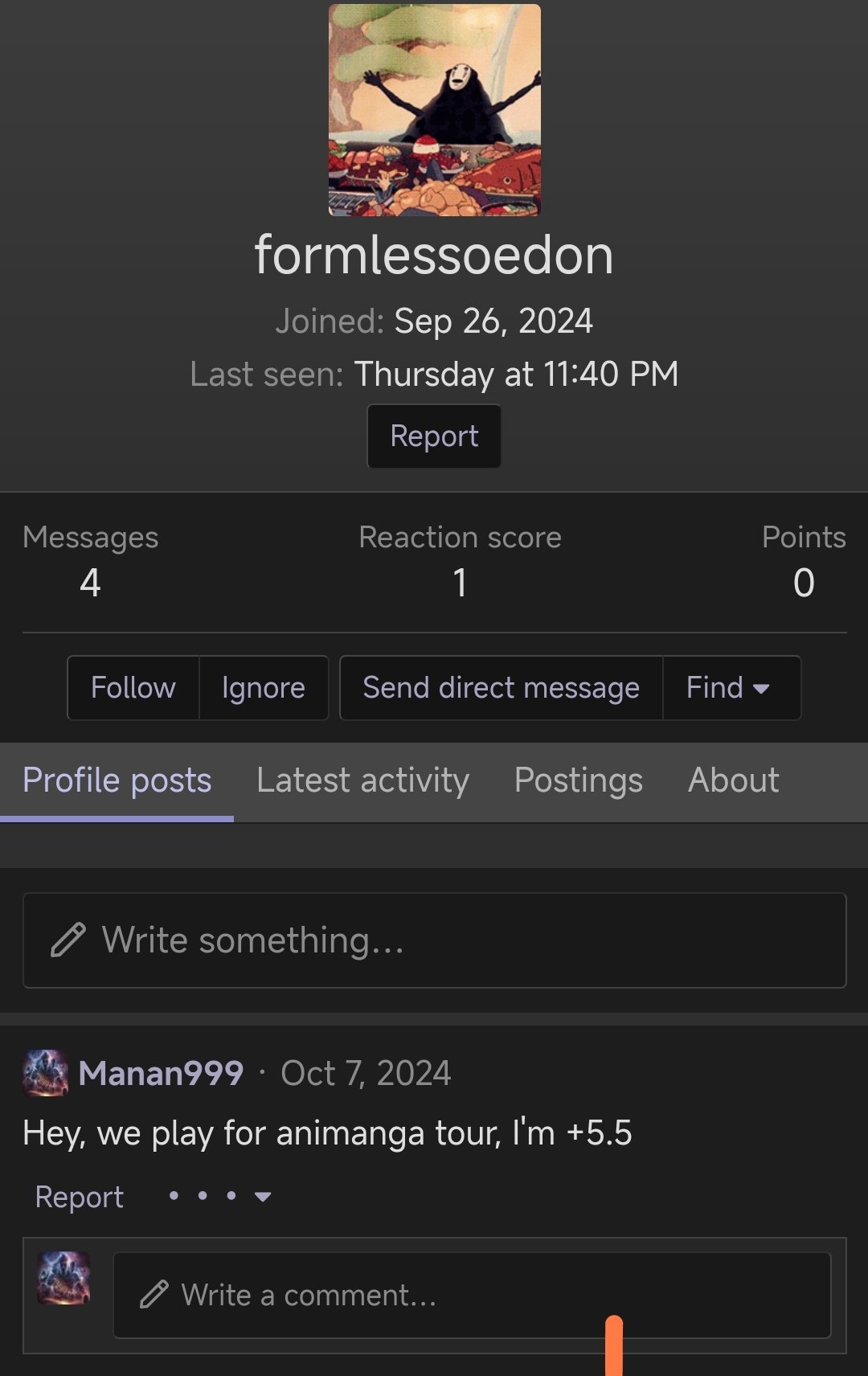868x1376 pixels.
Task: Click the Oct 7, 2024 post date
Action: tap(366, 1073)
